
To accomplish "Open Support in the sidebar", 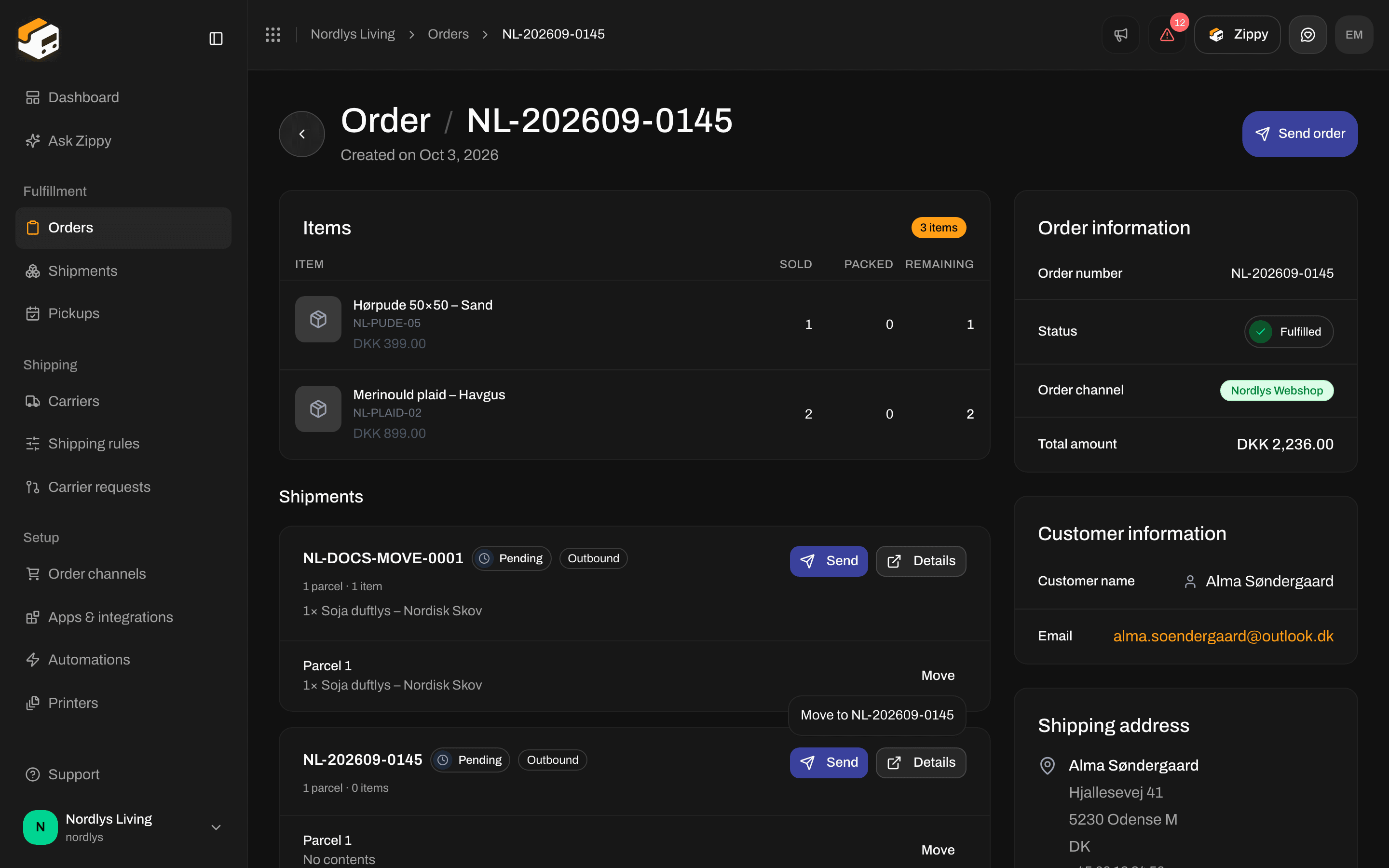I will (123, 774).
